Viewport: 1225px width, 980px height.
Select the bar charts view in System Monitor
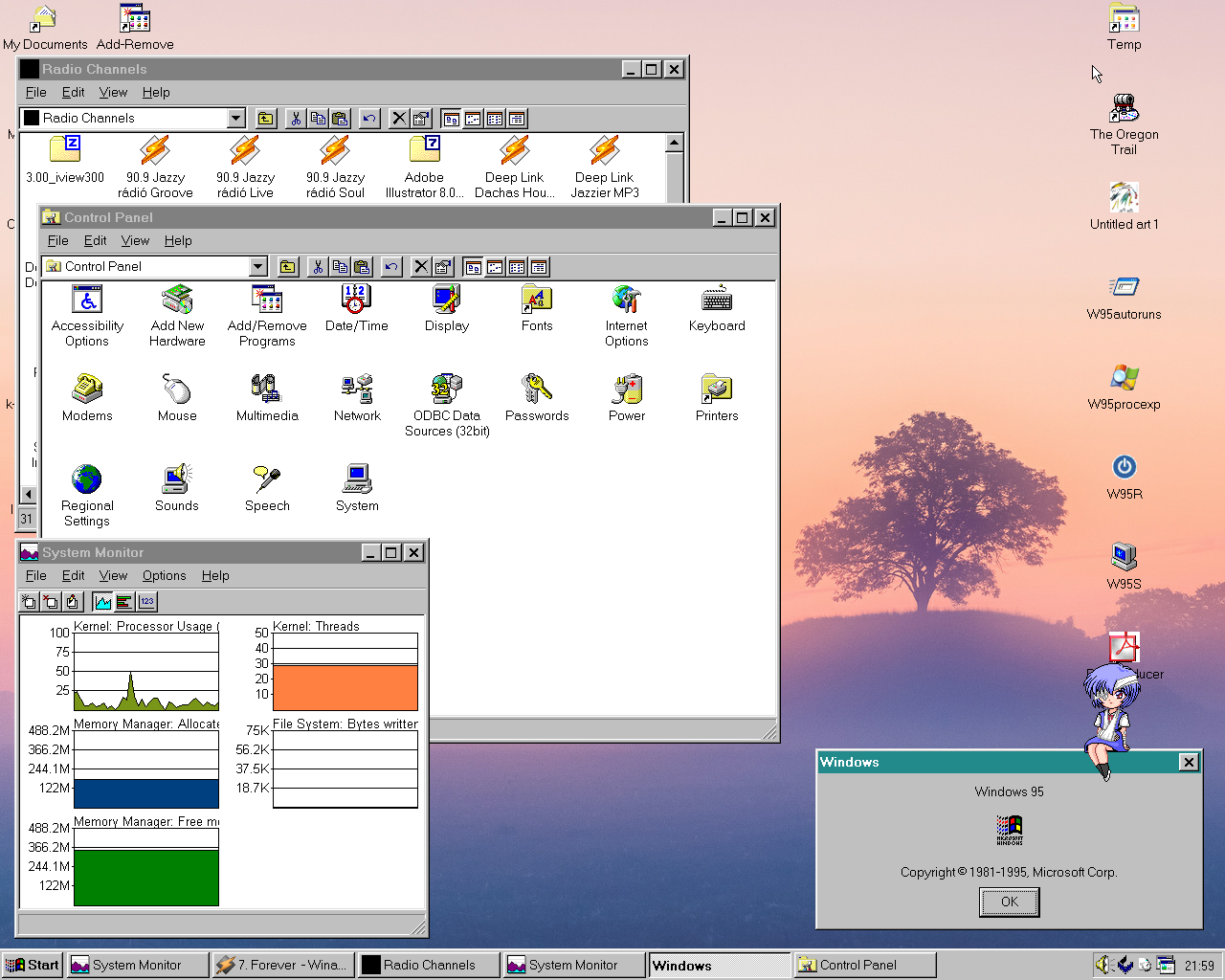point(124,602)
